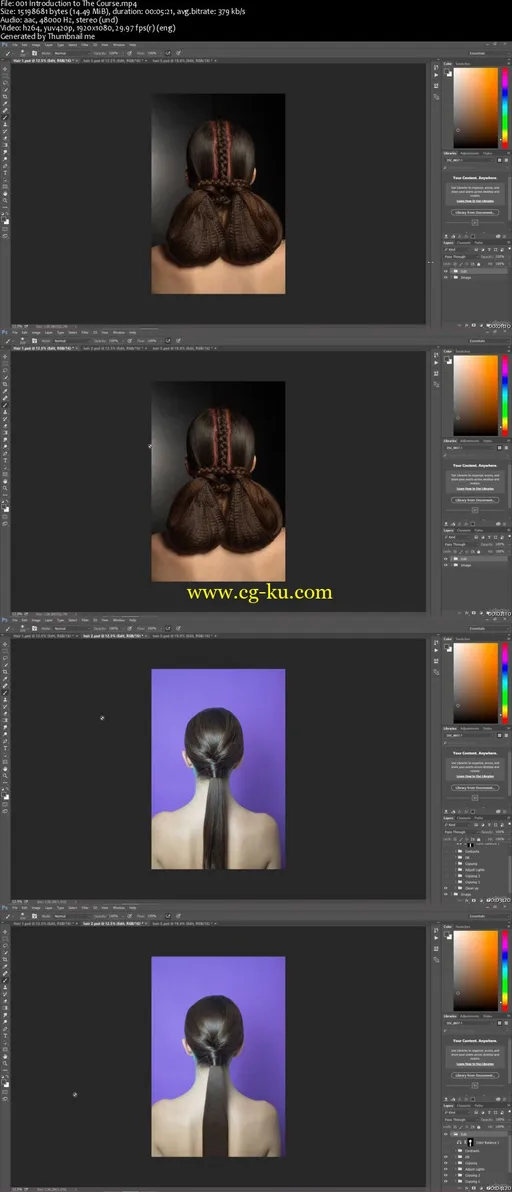The width and height of the screenshot is (512, 1192).
Task: Click the type layer filter icon in the top frame
Action: pyautogui.click(x=489, y=249)
